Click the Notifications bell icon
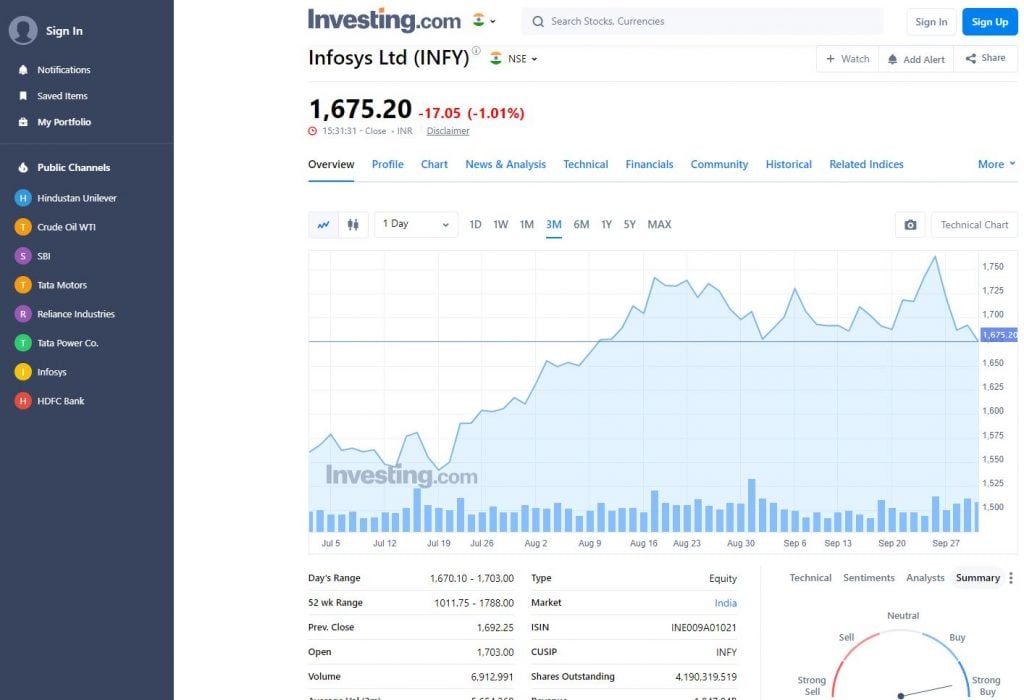 tap(24, 70)
